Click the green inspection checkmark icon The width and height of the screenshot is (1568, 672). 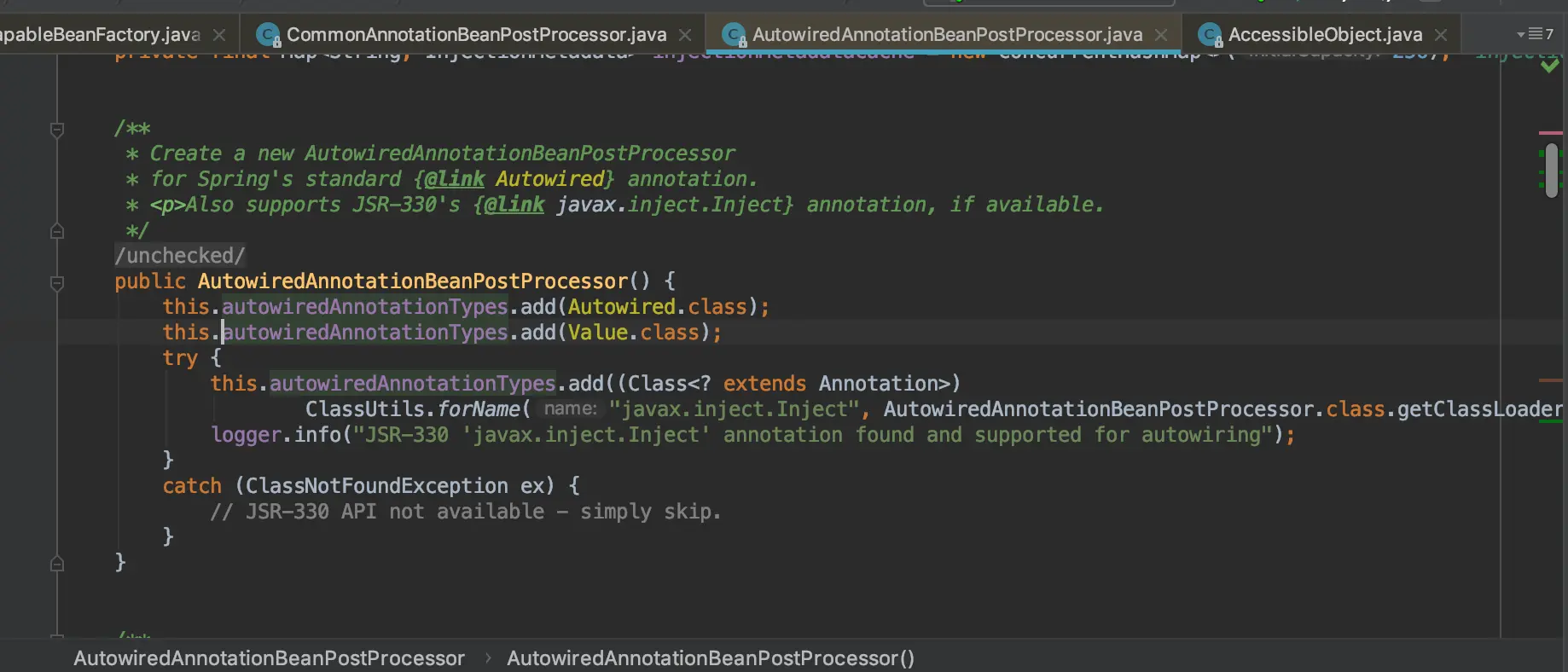click(1550, 66)
